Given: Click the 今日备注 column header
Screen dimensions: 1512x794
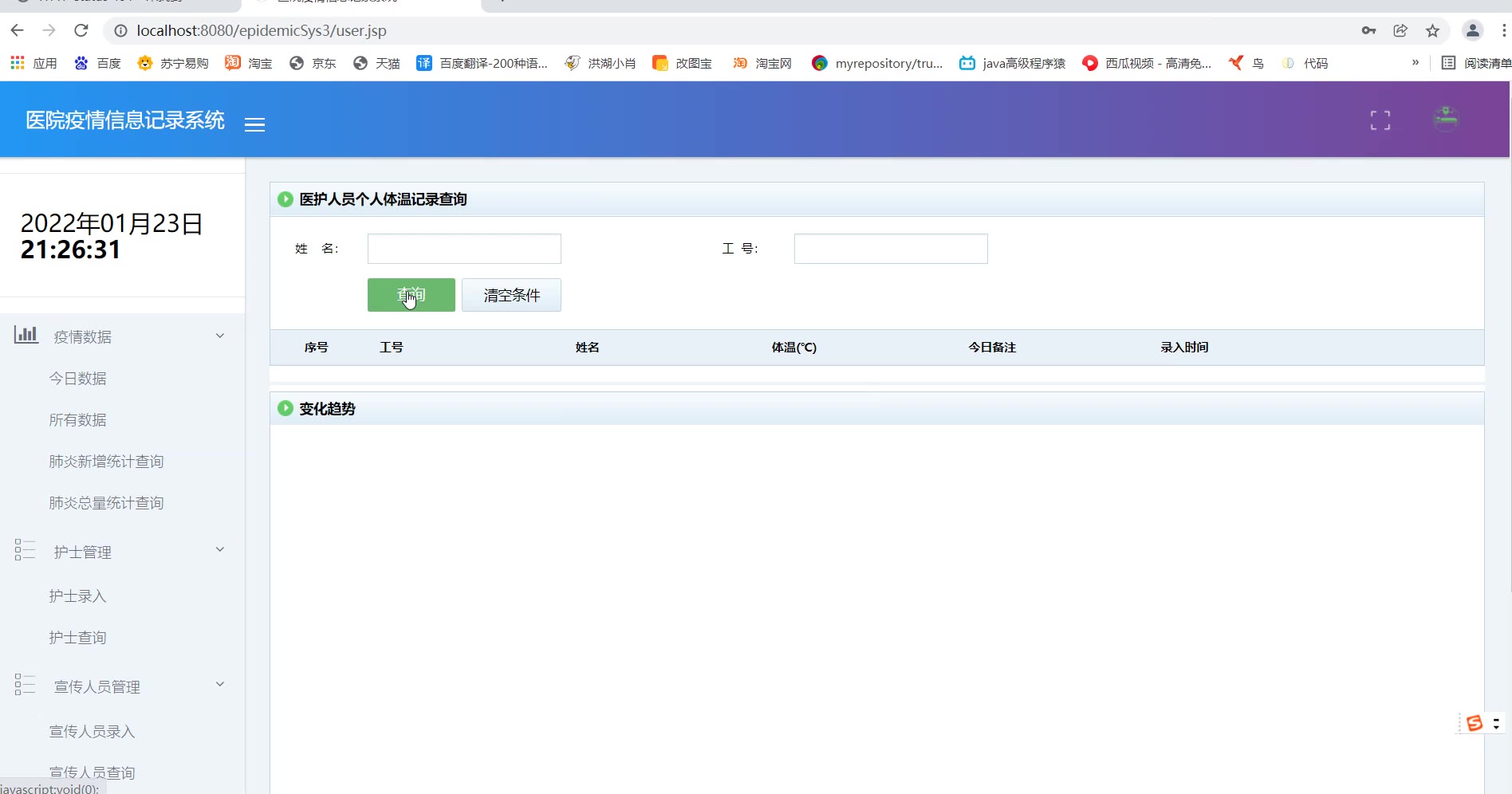Looking at the screenshot, I should pos(992,348).
